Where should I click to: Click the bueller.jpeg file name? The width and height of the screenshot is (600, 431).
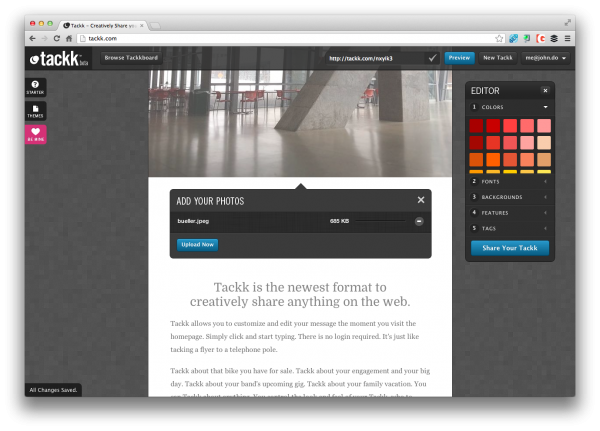click(x=193, y=221)
